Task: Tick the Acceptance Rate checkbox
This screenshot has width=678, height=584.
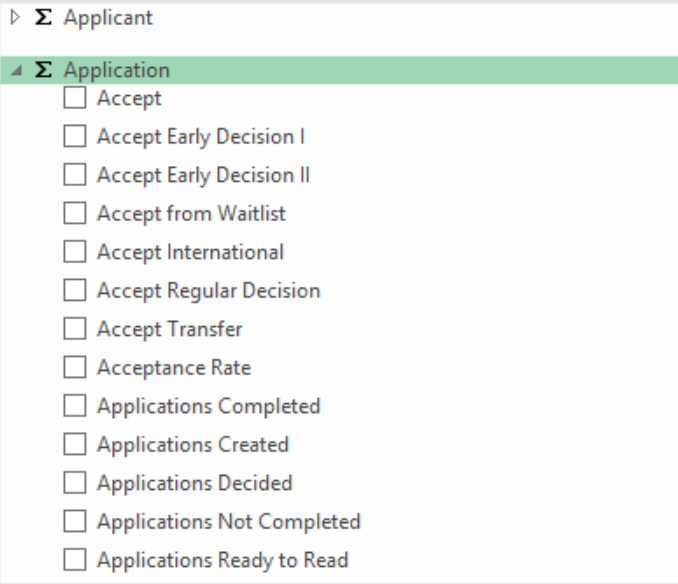Action: click(75, 367)
